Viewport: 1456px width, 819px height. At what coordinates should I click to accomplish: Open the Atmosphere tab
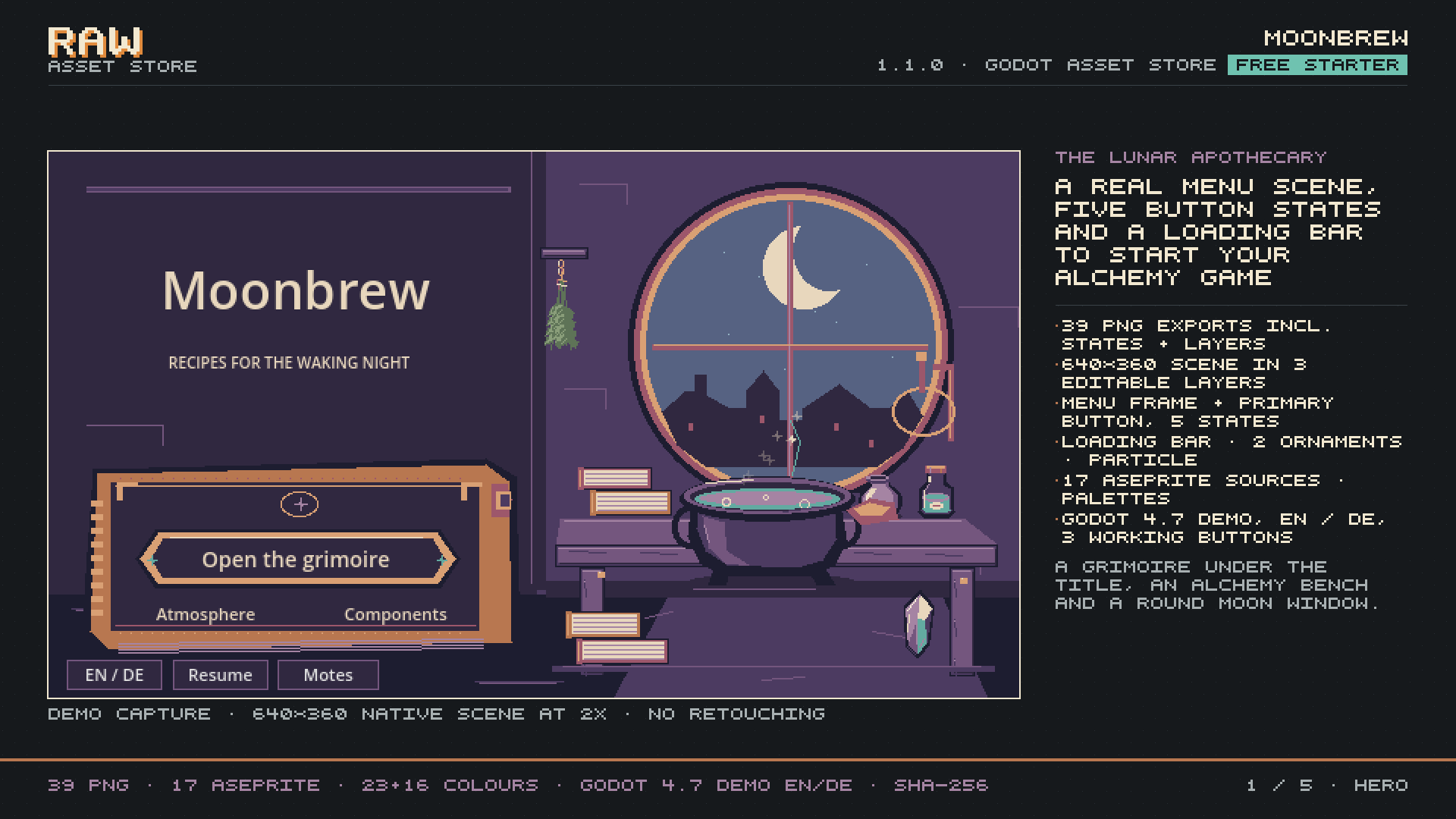click(x=206, y=614)
